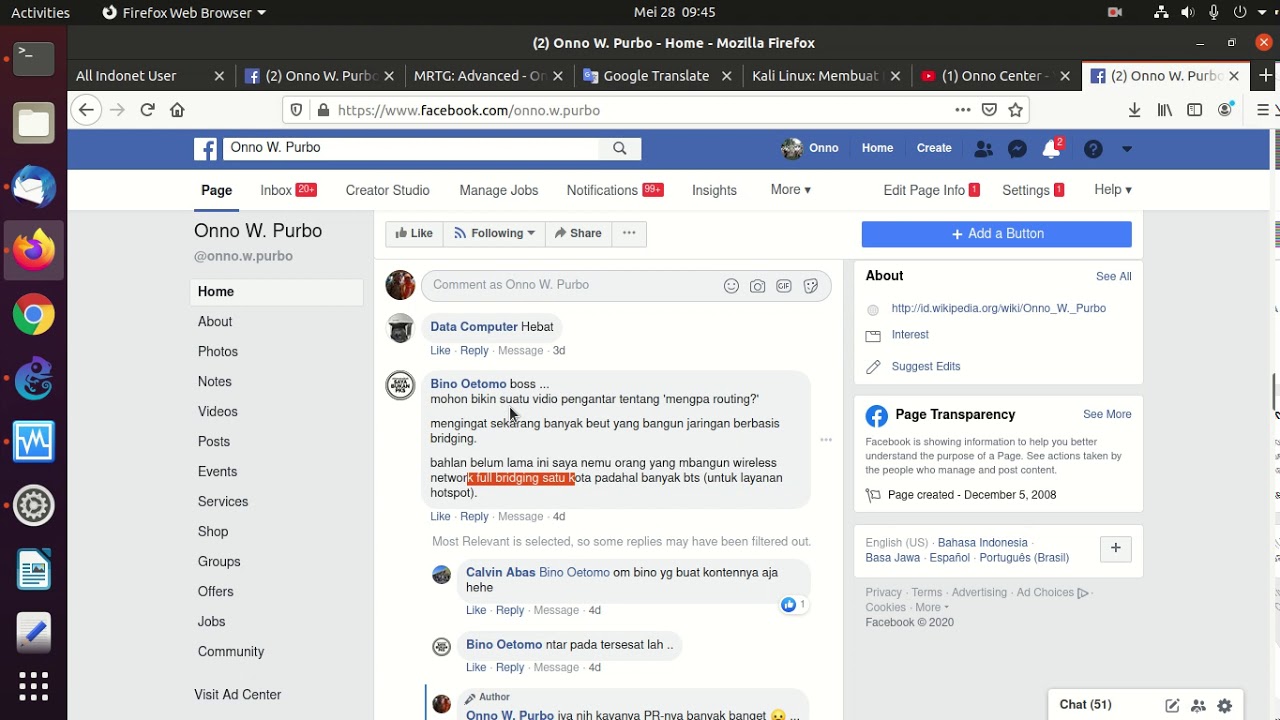
Task: Open the Quick Help question mark icon
Action: 1093,149
